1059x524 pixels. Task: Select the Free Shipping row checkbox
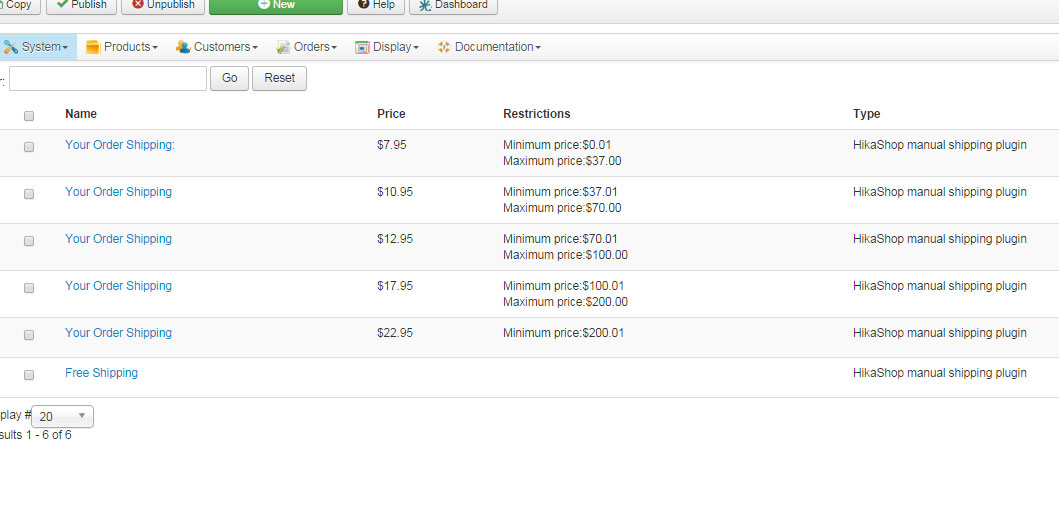[x=29, y=374]
